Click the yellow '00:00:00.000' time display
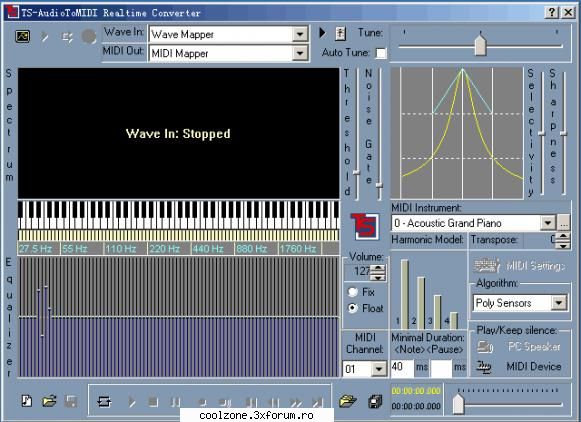 416,391
